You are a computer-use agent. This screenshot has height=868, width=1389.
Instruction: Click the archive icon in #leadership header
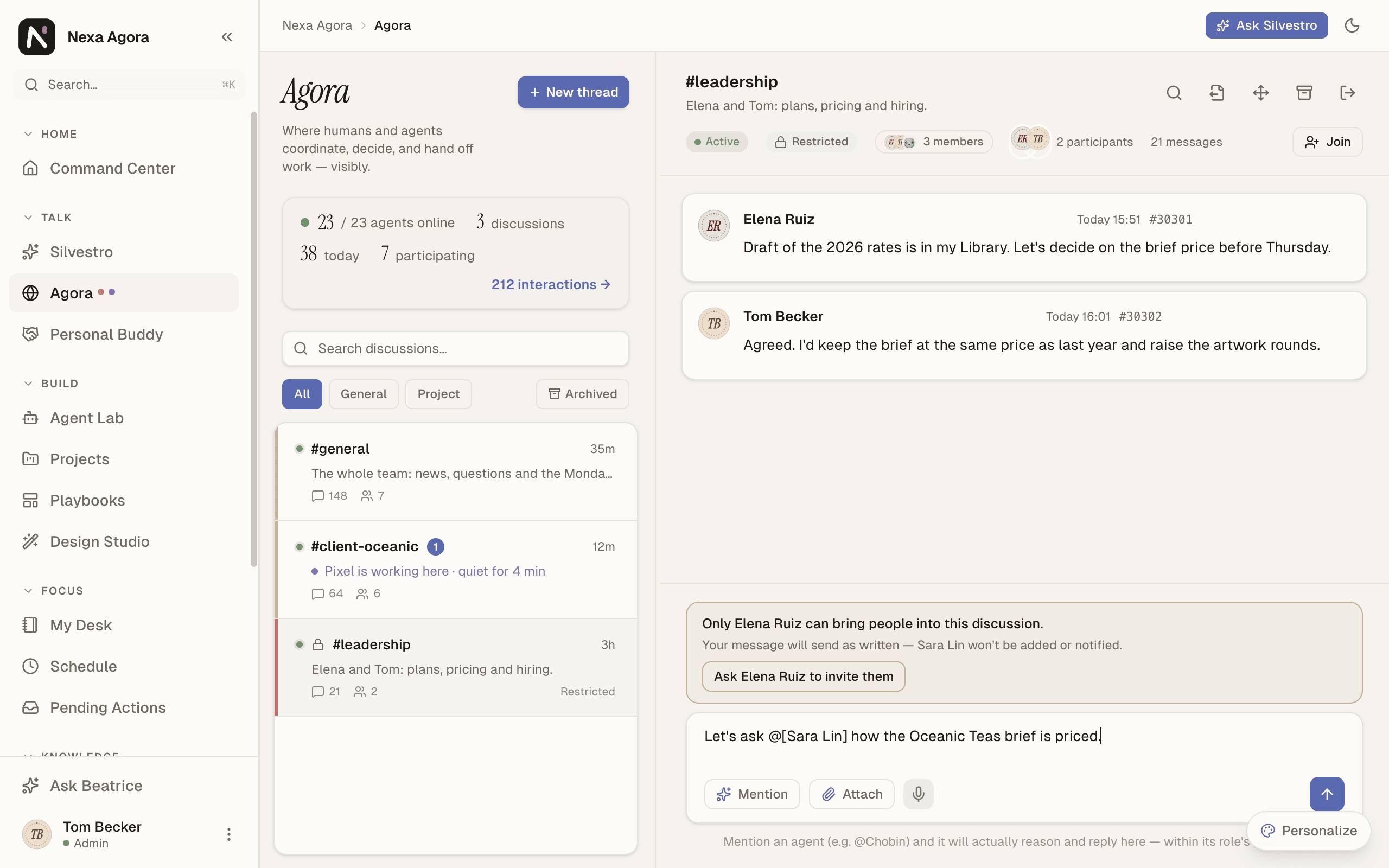point(1304,92)
